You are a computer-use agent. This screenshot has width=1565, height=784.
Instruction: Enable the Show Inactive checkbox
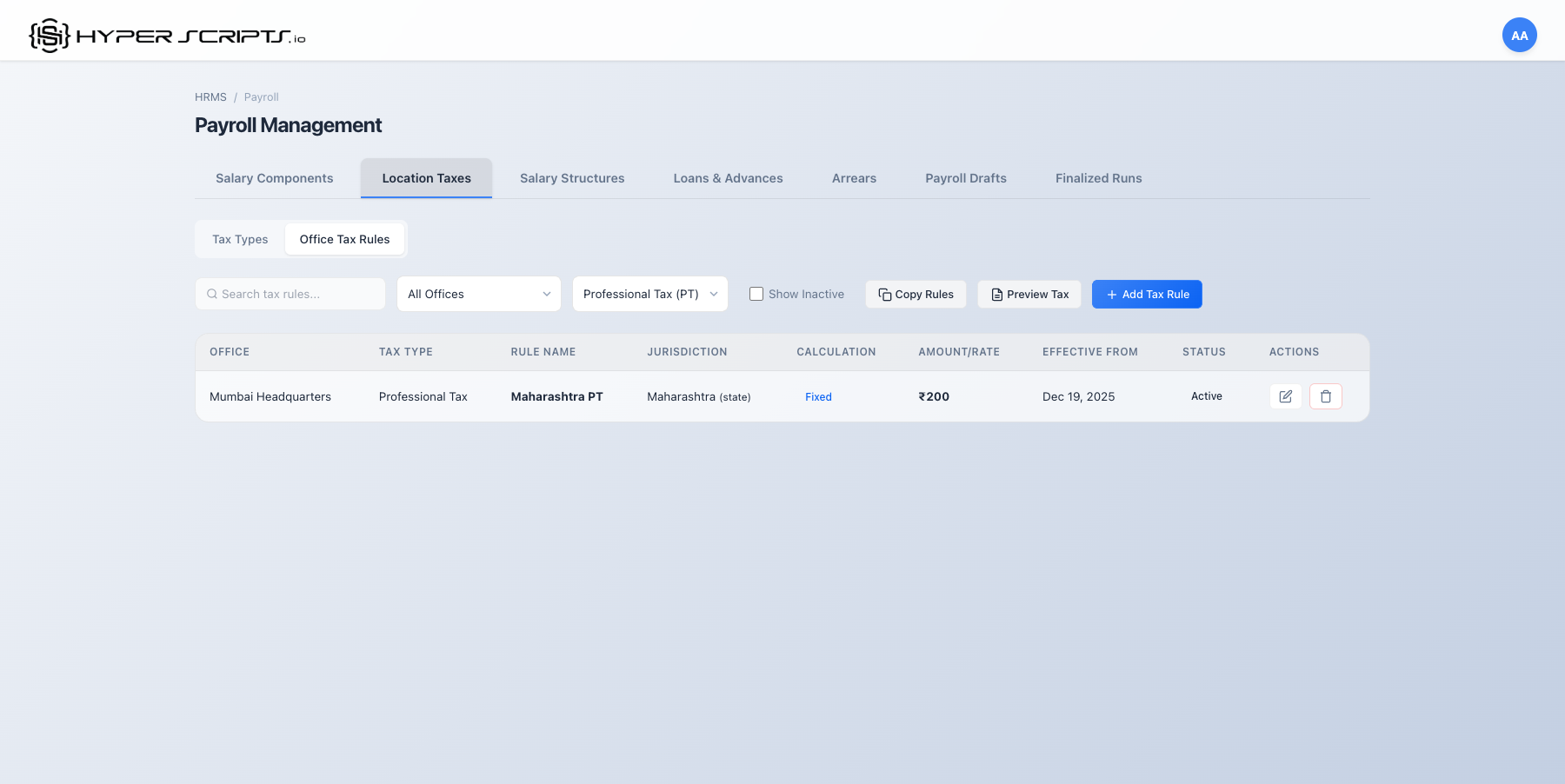pos(756,295)
